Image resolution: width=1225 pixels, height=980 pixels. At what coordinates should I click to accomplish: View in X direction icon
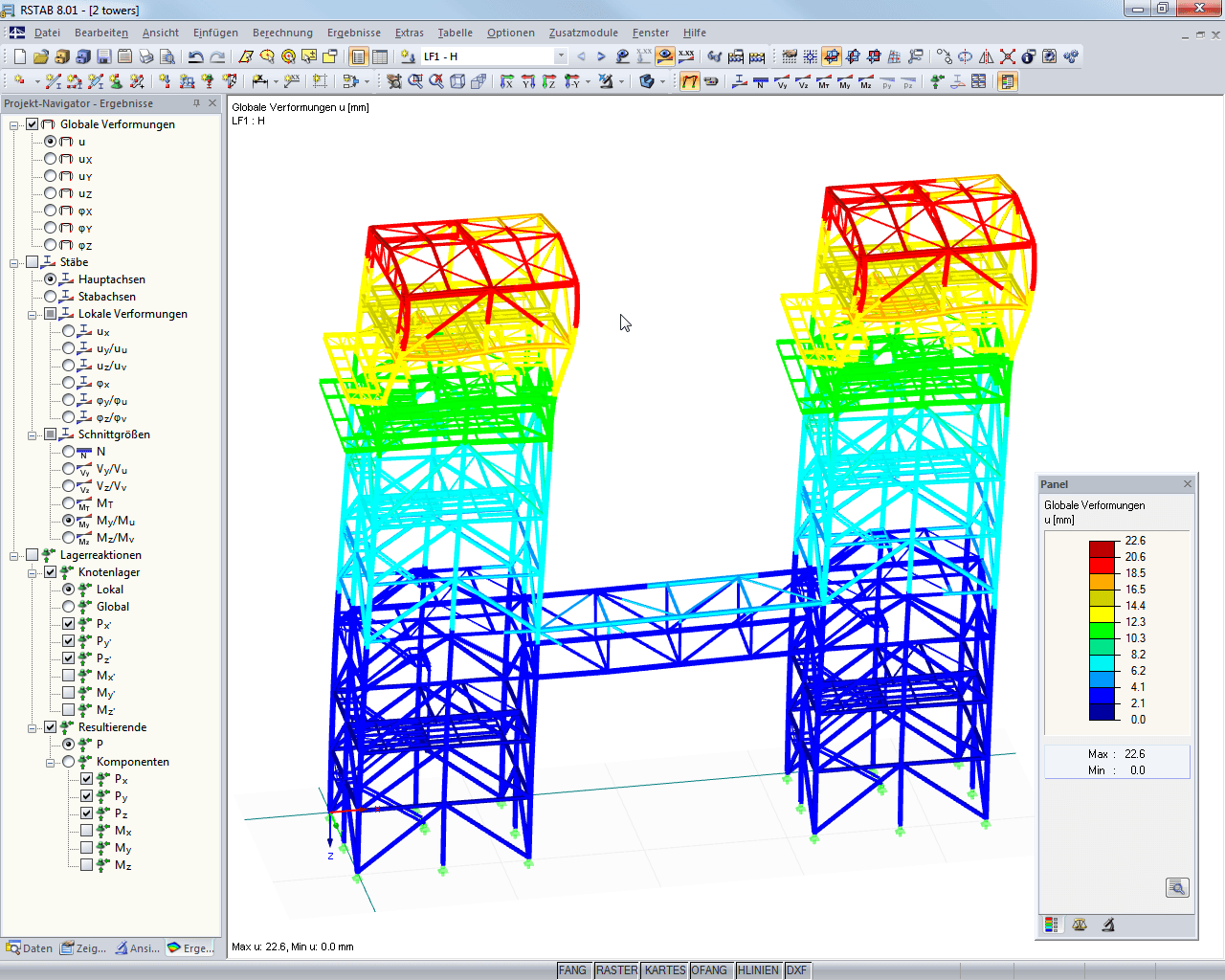507,81
